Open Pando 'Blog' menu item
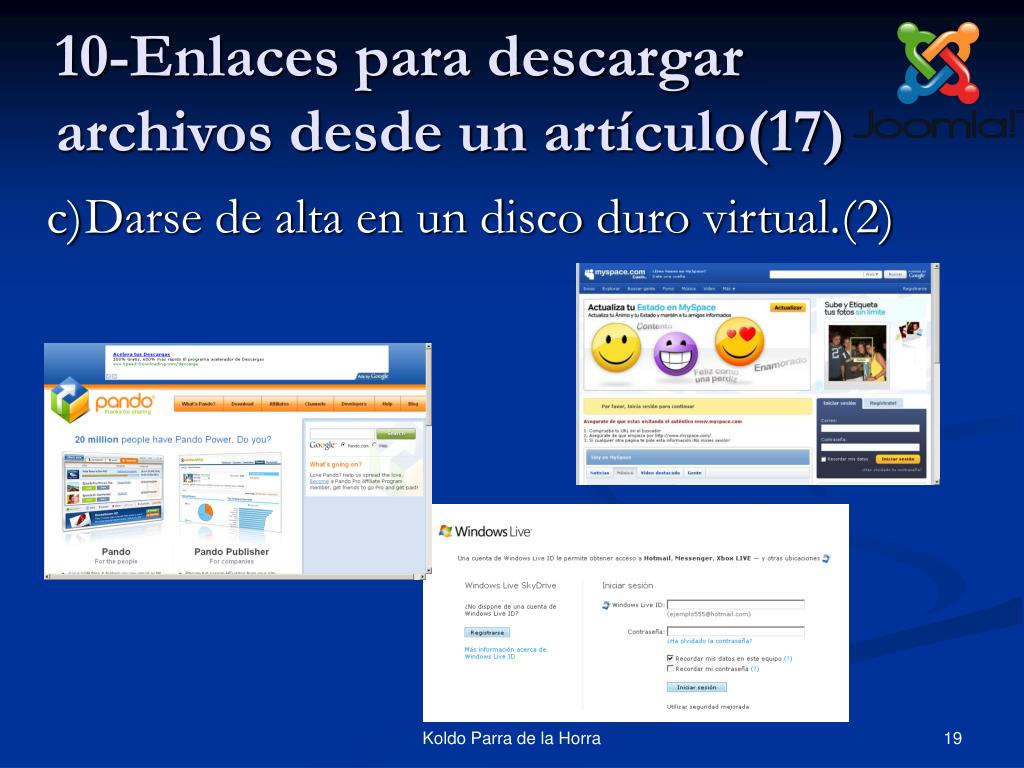 tap(413, 404)
